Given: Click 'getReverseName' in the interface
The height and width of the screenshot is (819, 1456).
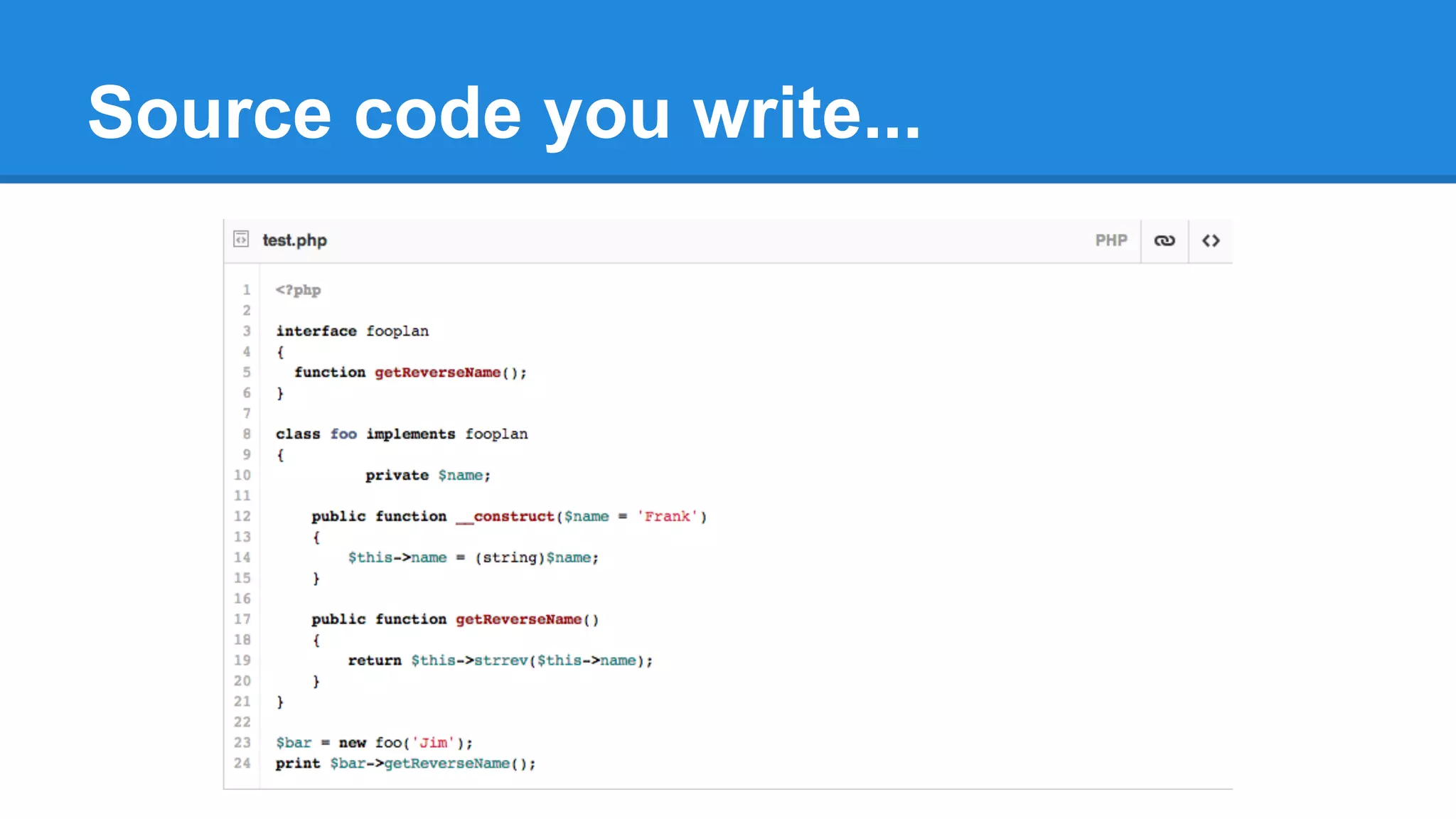Looking at the screenshot, I should [x=438, y=373].
